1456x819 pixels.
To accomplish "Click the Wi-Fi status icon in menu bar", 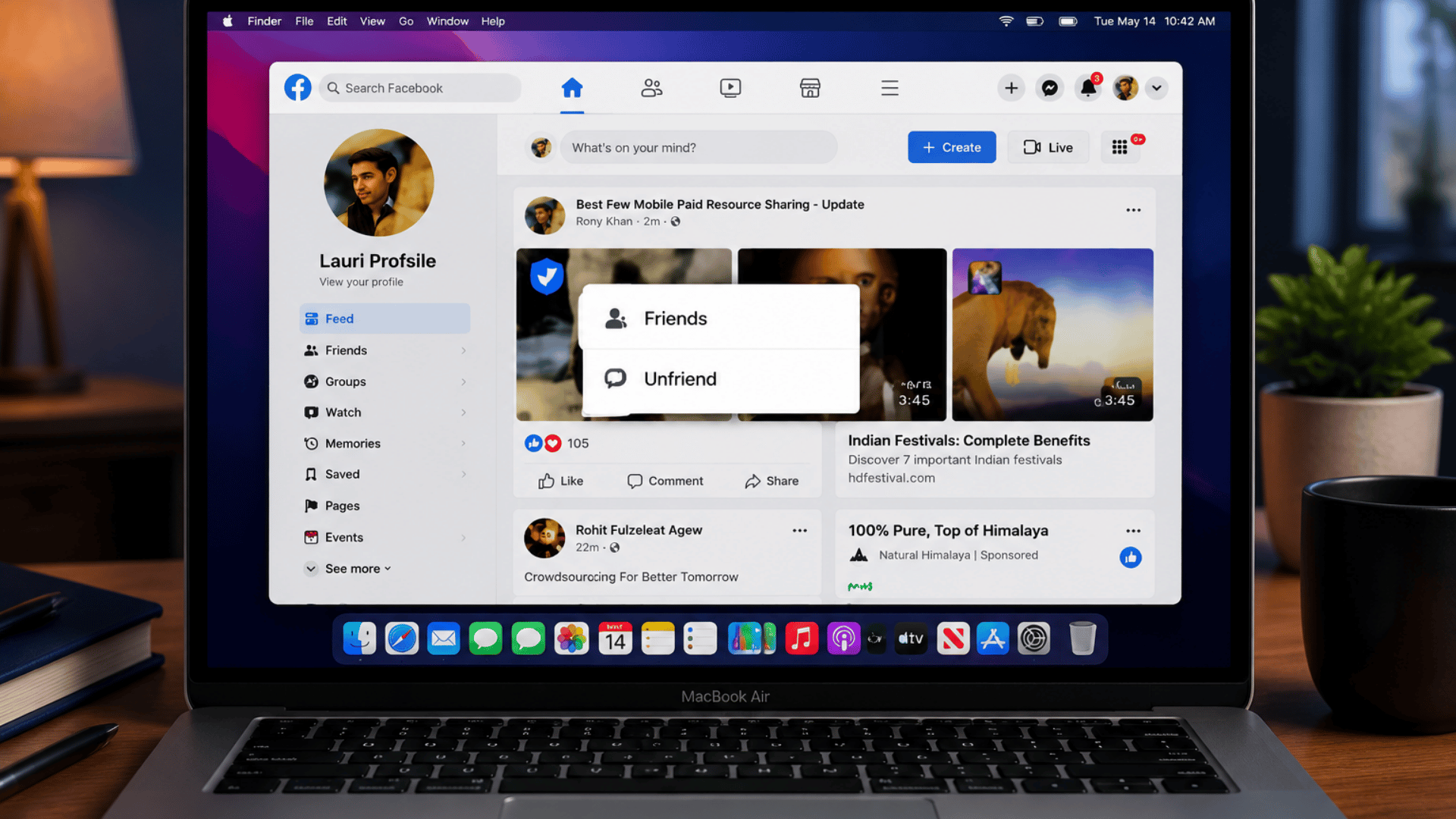I will 1006,21.
